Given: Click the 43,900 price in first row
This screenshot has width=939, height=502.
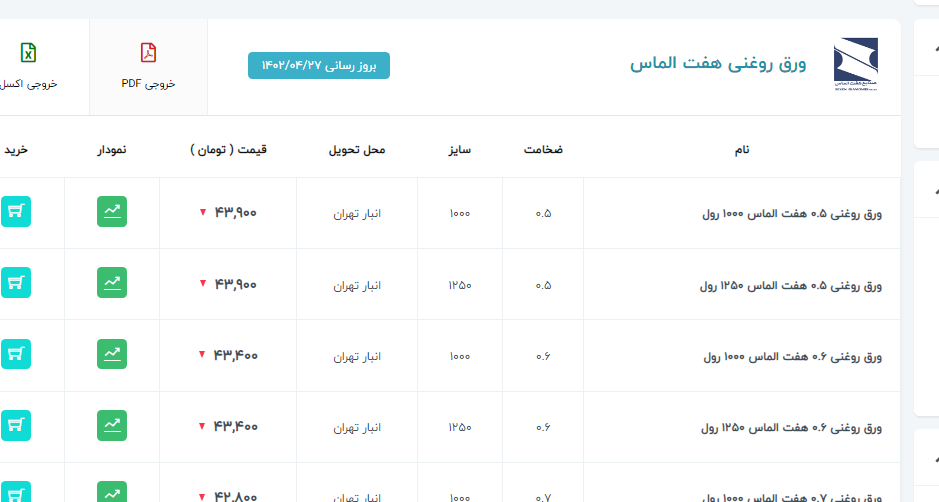Looking at the screenshot, I should pos(235,213).
